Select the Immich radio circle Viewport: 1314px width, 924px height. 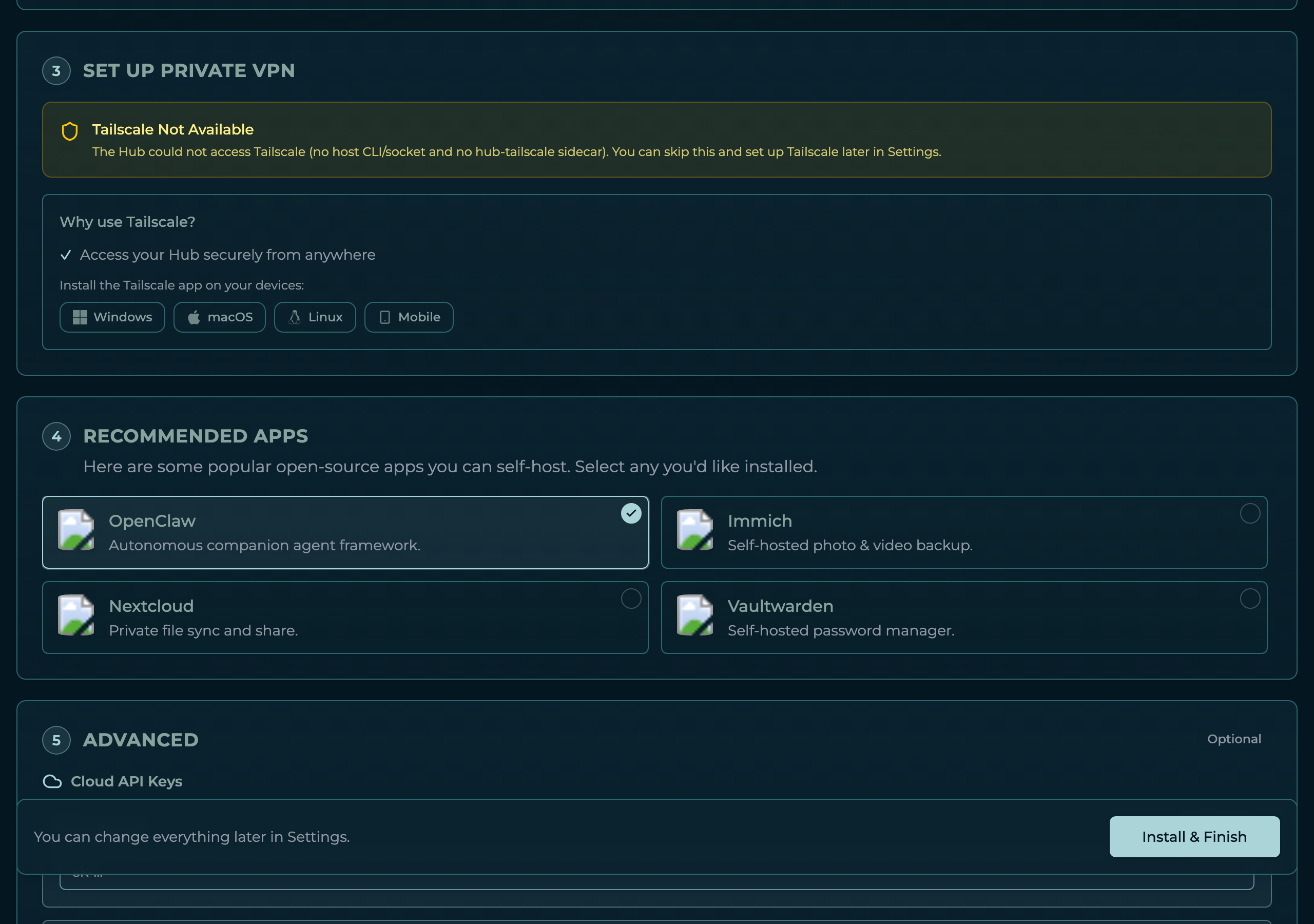[x=1250, y=513]
